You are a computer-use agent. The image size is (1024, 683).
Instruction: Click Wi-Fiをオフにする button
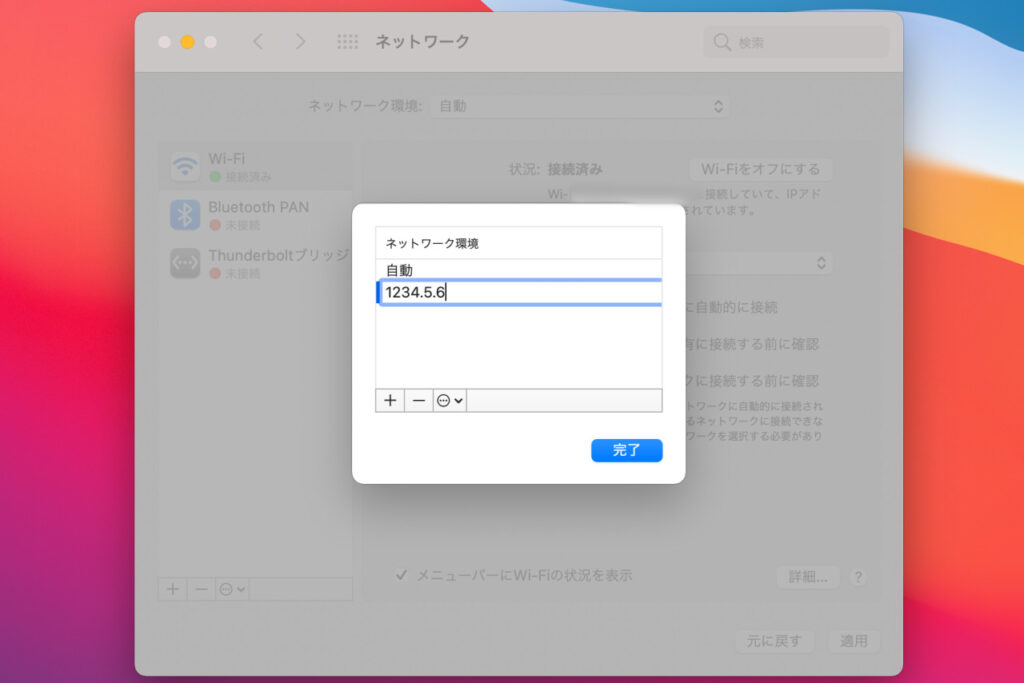tap(760, 169)
